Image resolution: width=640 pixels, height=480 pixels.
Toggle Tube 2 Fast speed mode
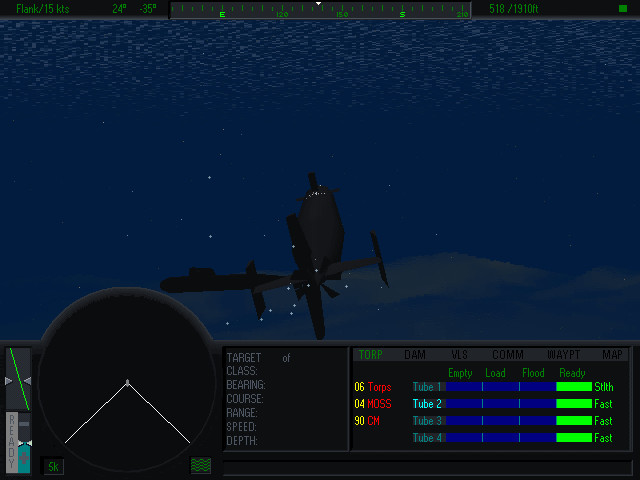coord(603,404)
